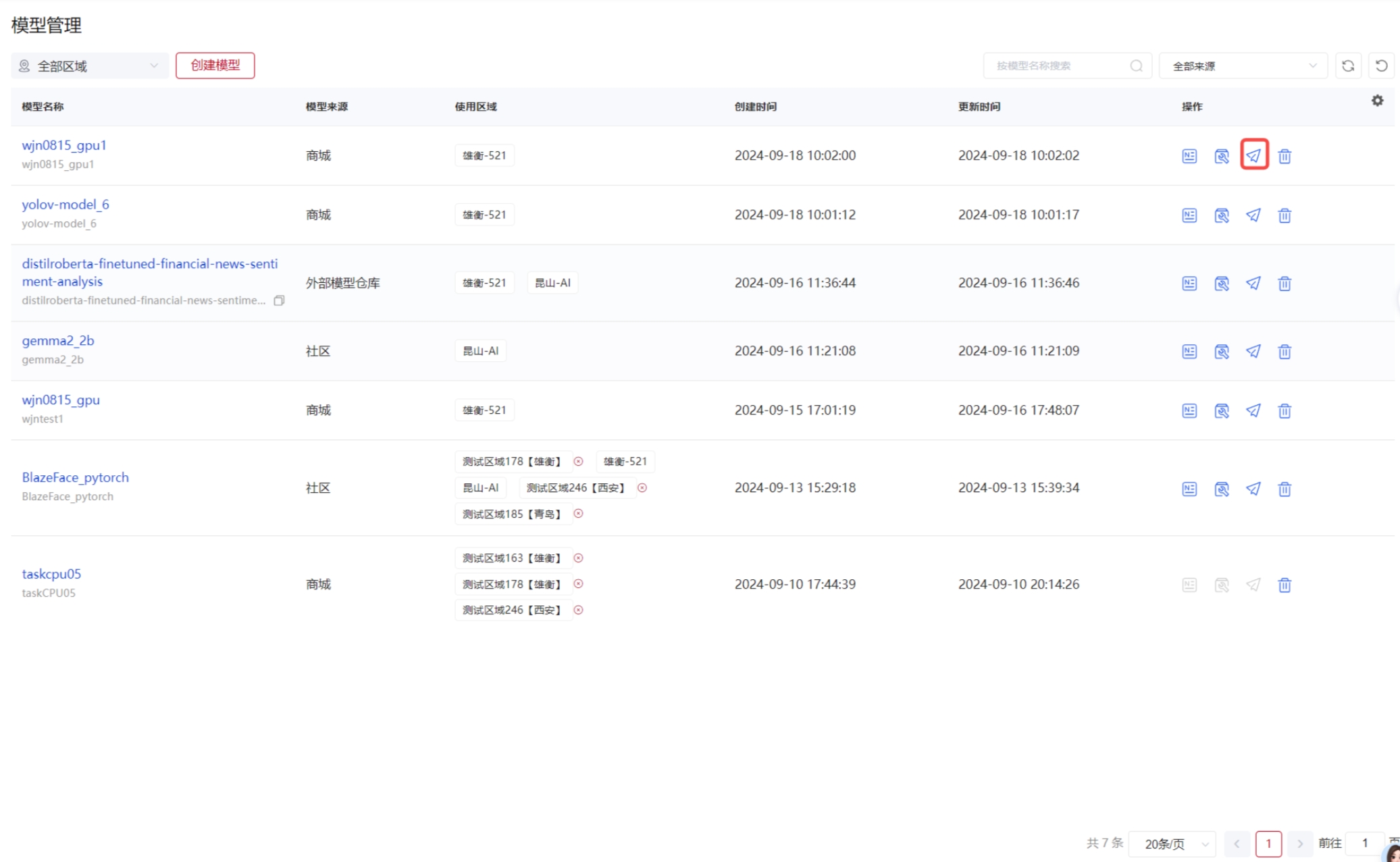Delete the yolov-model_6 model

coord(1285,215)
